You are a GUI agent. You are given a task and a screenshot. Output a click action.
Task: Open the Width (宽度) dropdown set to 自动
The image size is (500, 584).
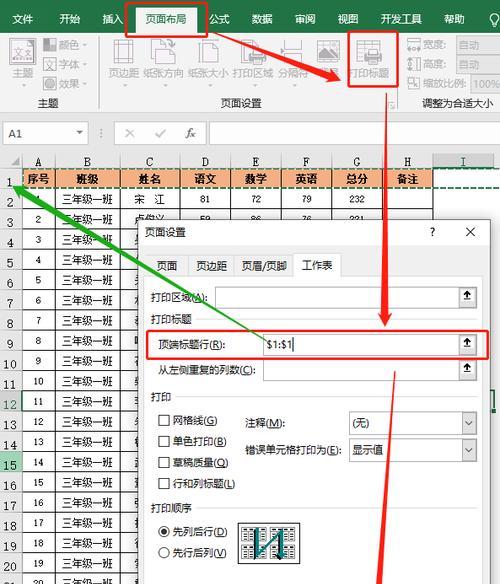coord(478,45)
